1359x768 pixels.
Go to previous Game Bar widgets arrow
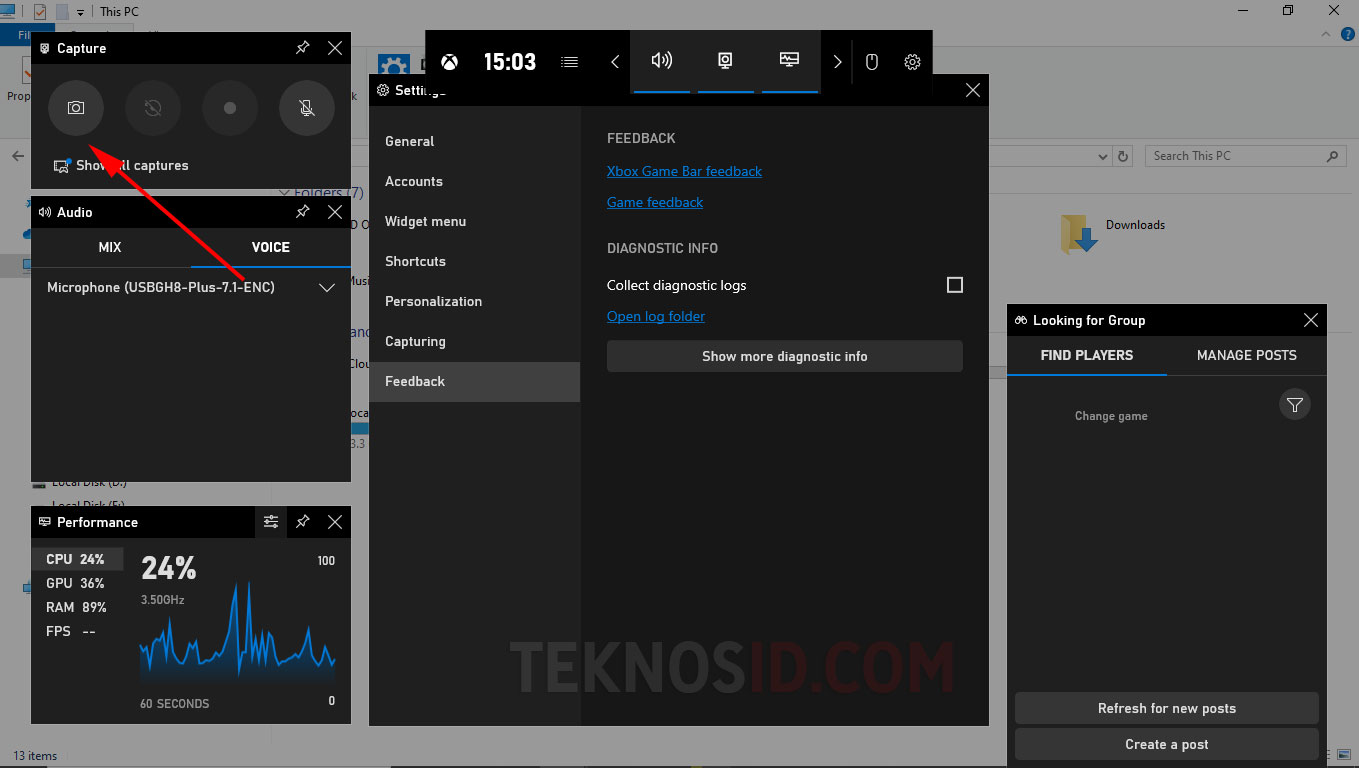(x=615, y=62)
